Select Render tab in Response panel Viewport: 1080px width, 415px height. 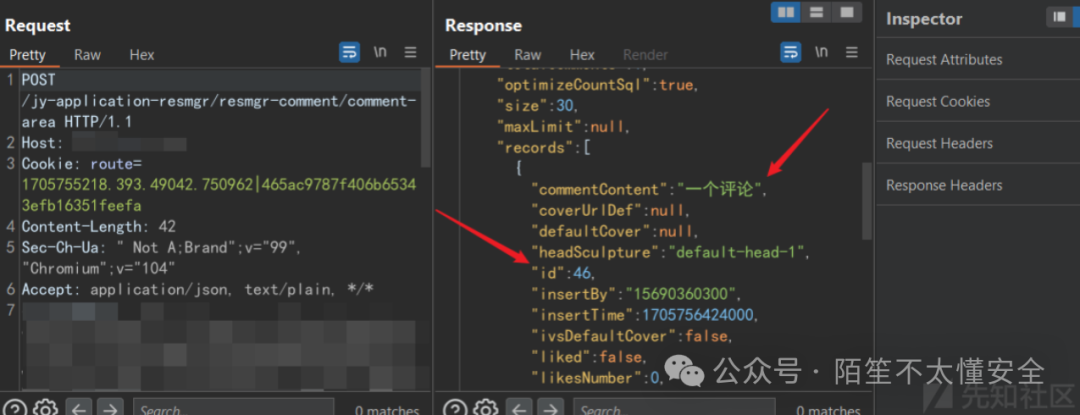click(645, 55)
